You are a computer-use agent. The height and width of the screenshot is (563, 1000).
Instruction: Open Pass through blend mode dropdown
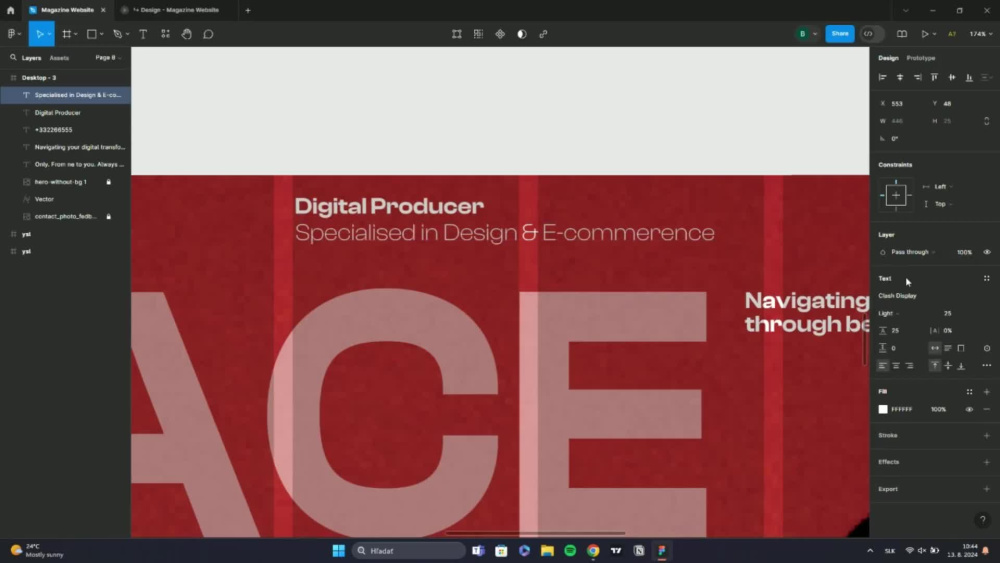pyautogui.click(x=913, y=252)
